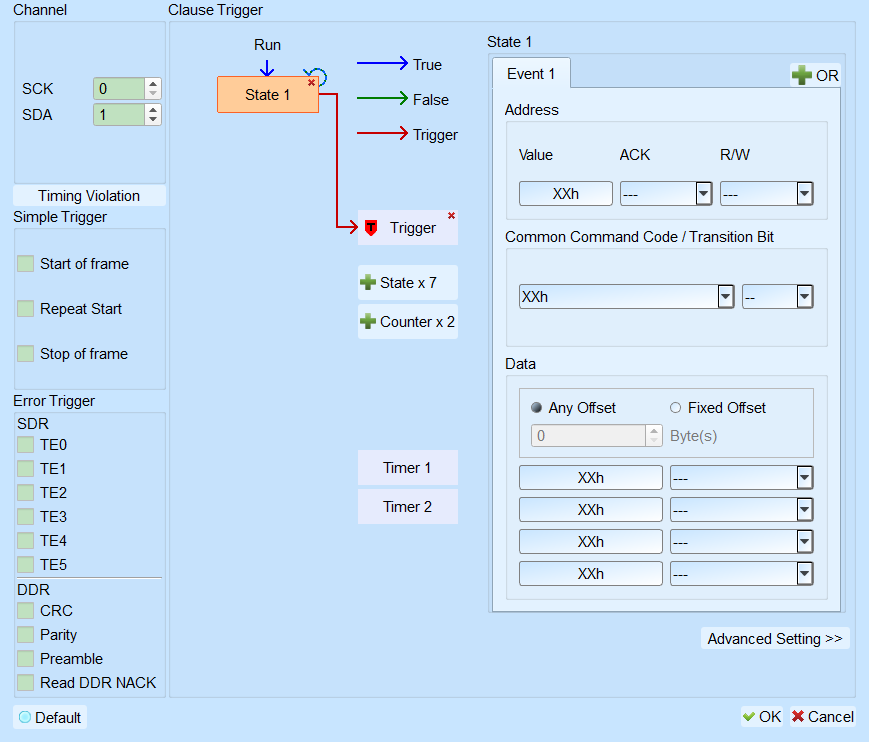Check the TE3 error trigger

[25, 516]
